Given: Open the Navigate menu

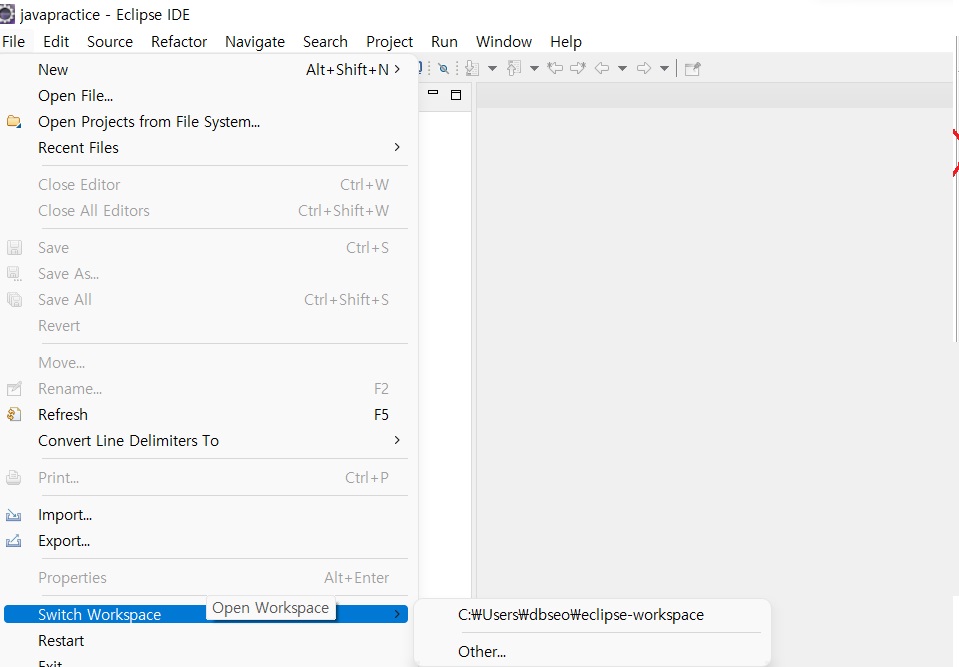Looking at the screenshot, I should tap(255, 42).
